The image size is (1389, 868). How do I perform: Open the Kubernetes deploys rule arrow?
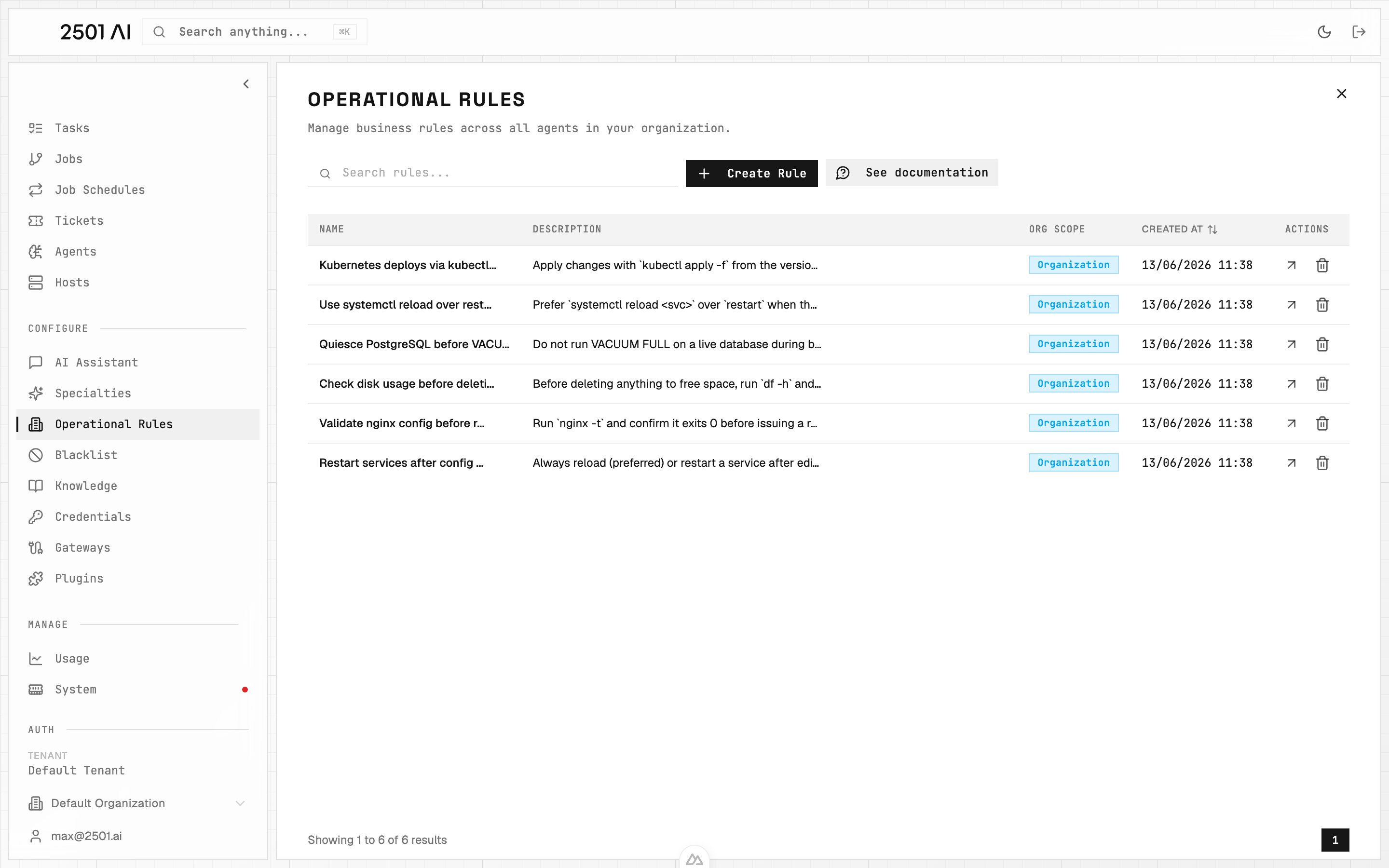pyautogui.click(x=1292, y=265)
